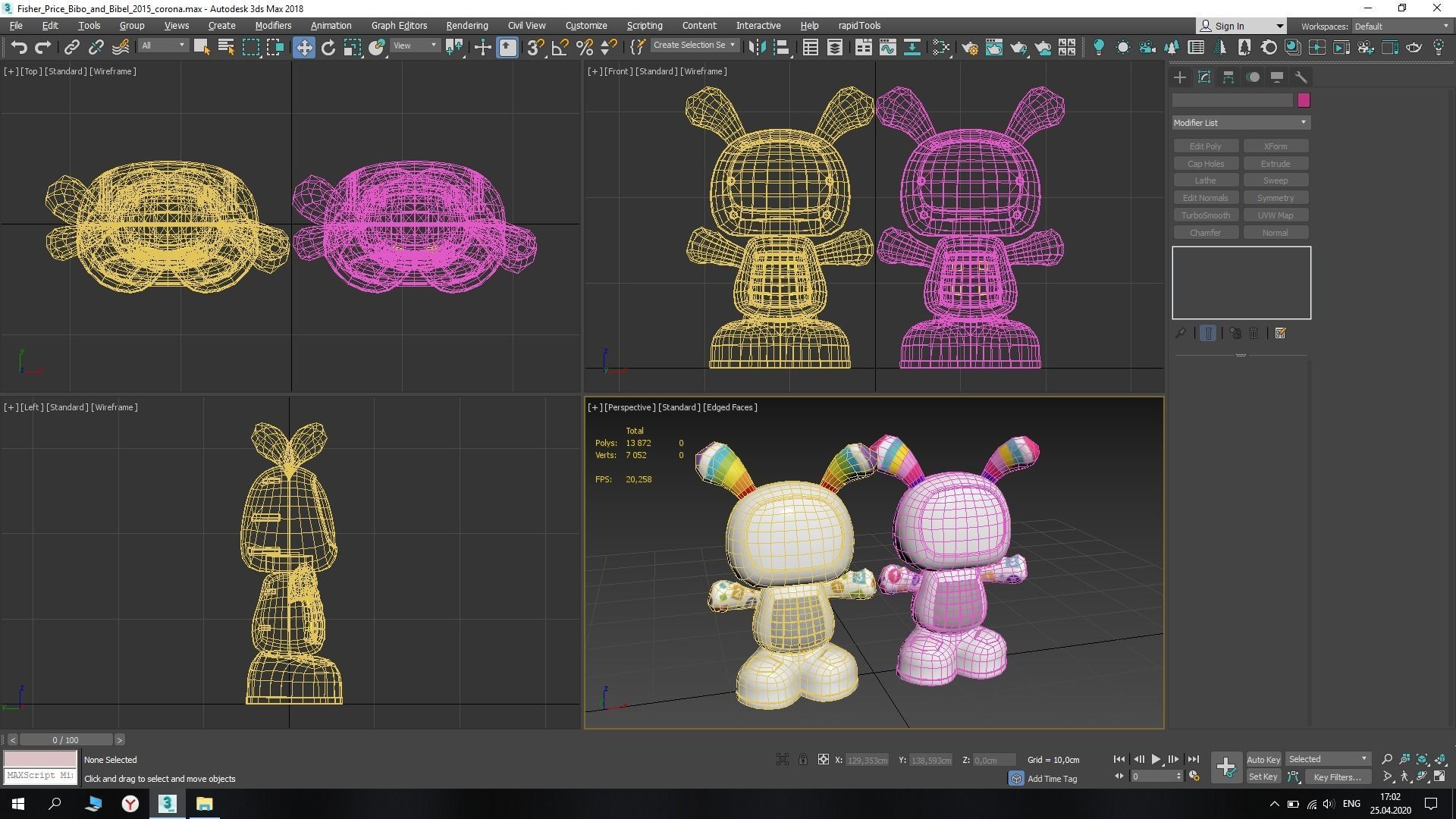Open the Graph Editors menu

click(399, 25)
